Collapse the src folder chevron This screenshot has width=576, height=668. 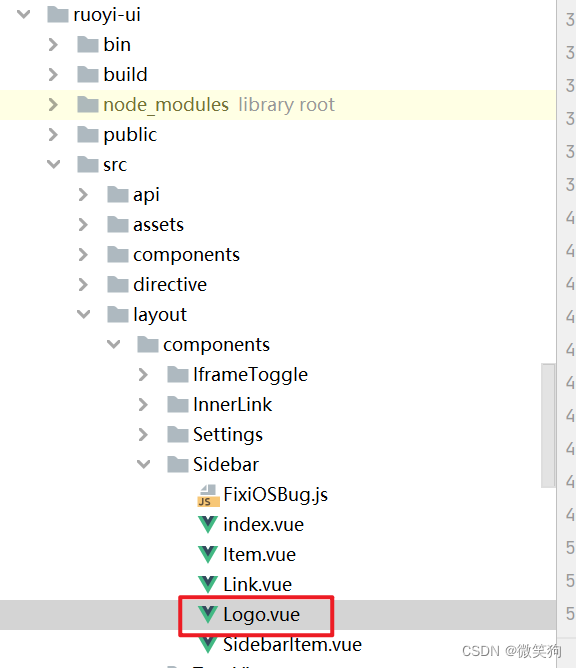[53, 164]
